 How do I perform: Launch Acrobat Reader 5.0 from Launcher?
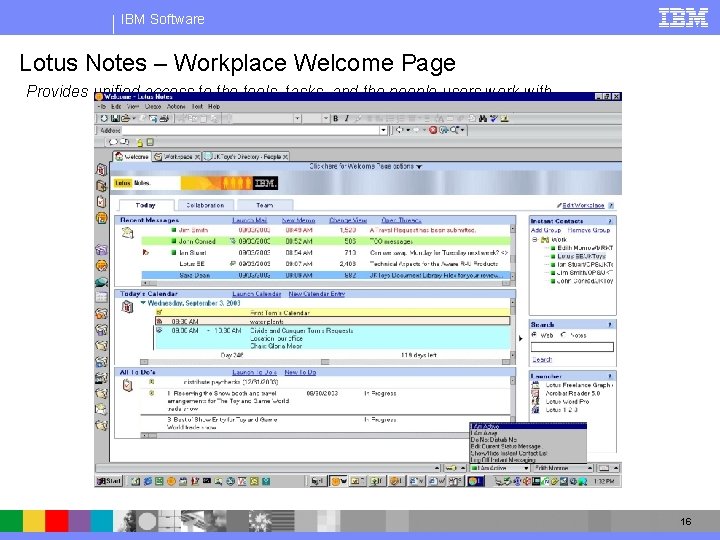coord(573,394)
